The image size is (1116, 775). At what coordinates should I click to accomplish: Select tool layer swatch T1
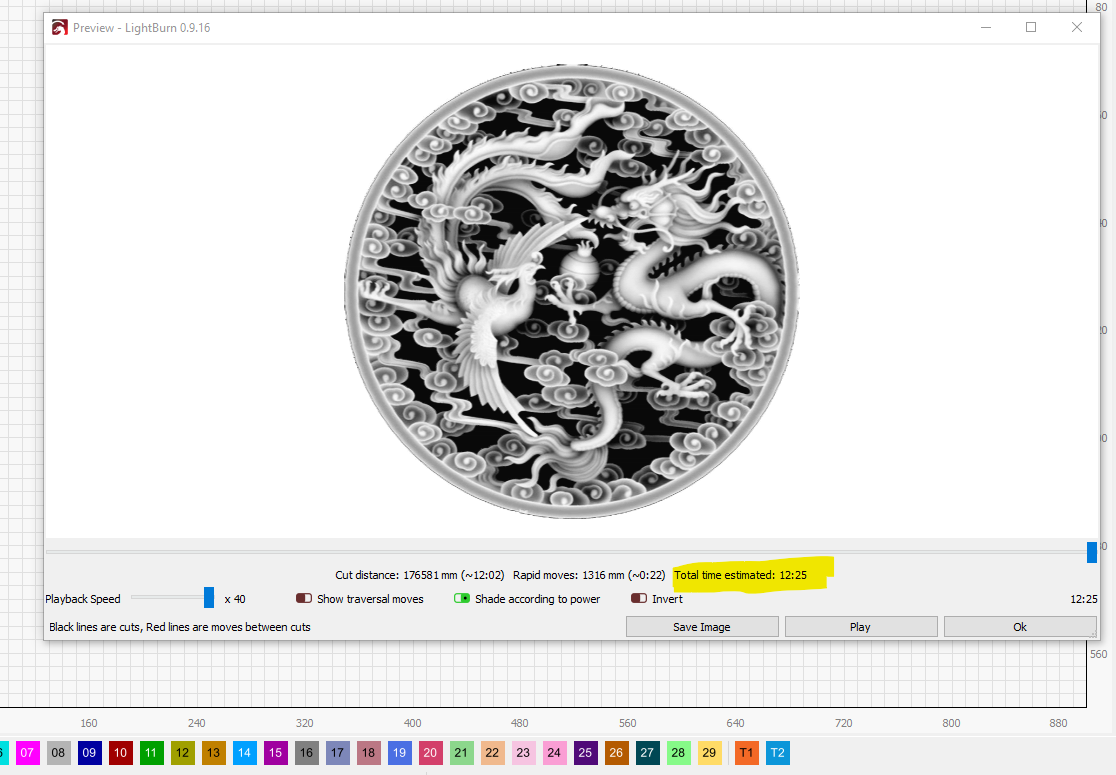(747, 753)
